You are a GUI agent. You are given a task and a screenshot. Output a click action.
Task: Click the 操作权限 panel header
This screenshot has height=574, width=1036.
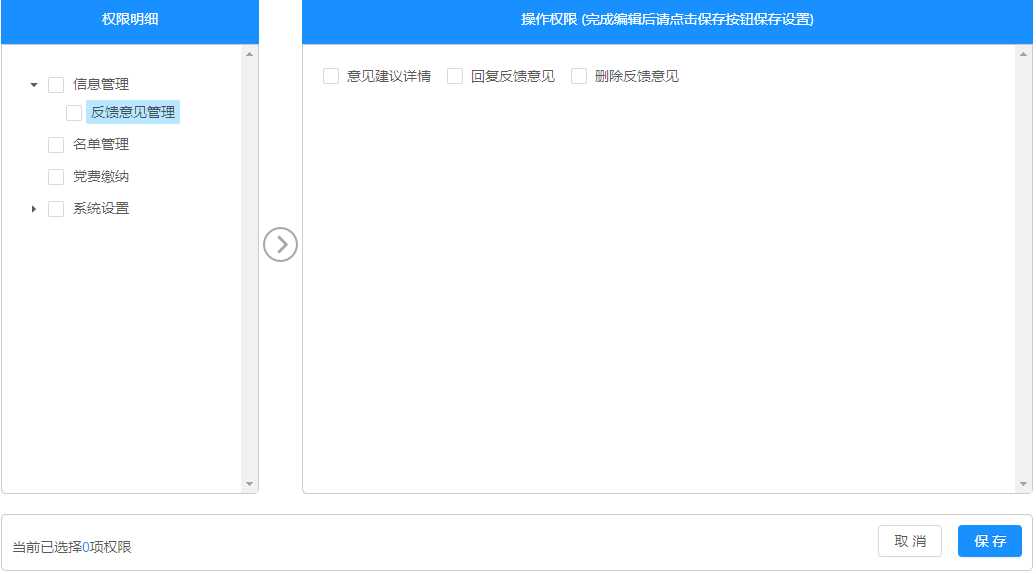coord(667,20)
